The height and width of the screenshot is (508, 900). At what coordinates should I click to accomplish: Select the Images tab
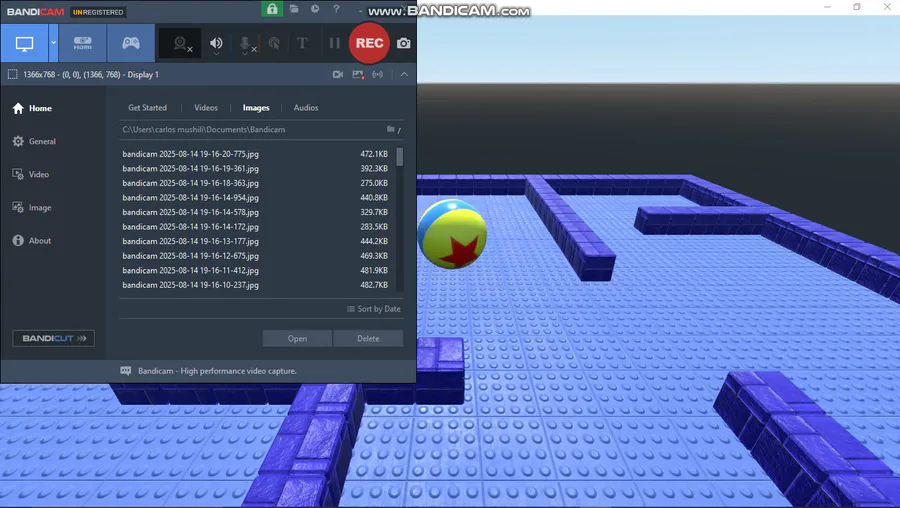256,107
